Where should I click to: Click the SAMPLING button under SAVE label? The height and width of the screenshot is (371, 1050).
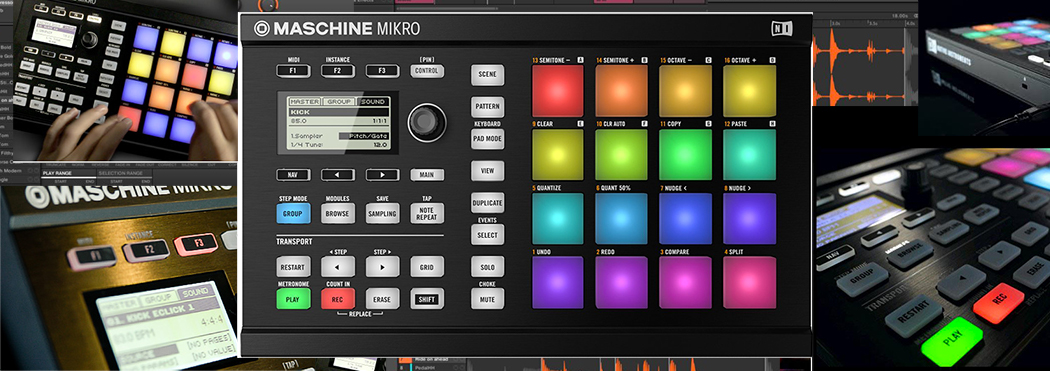(382, 213)
